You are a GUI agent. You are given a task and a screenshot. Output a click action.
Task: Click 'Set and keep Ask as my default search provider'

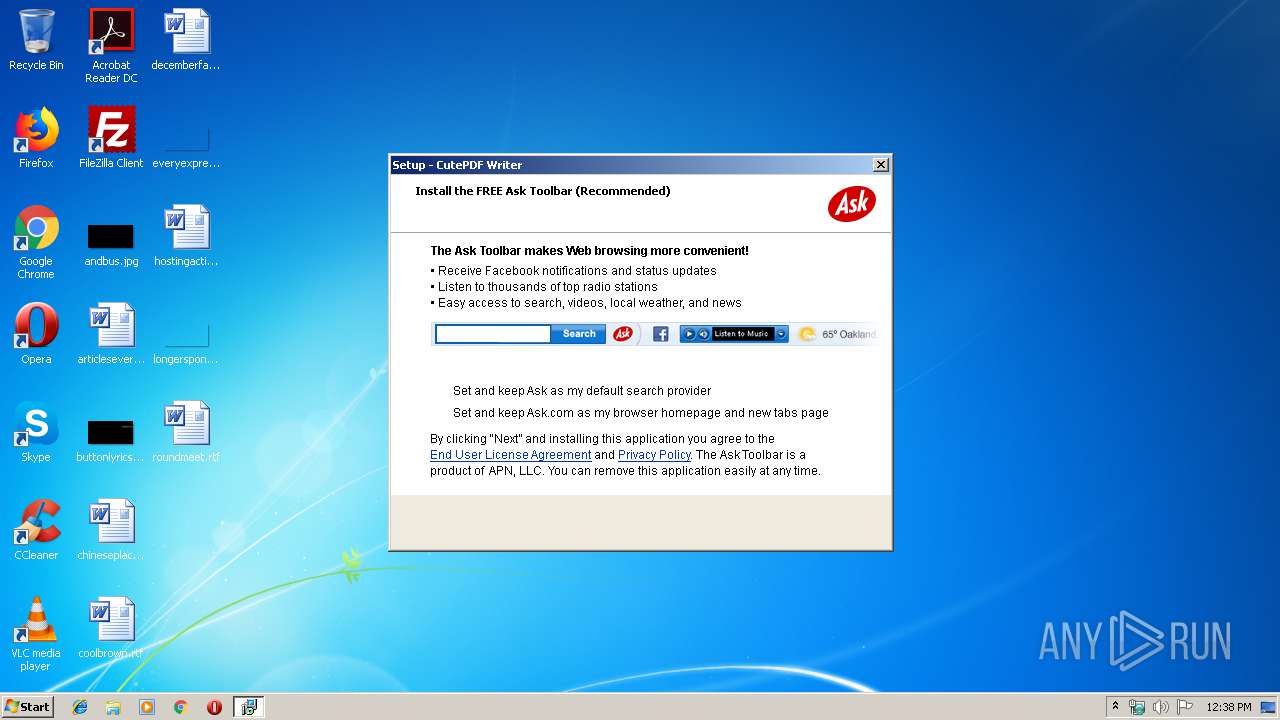pos(582,391)
